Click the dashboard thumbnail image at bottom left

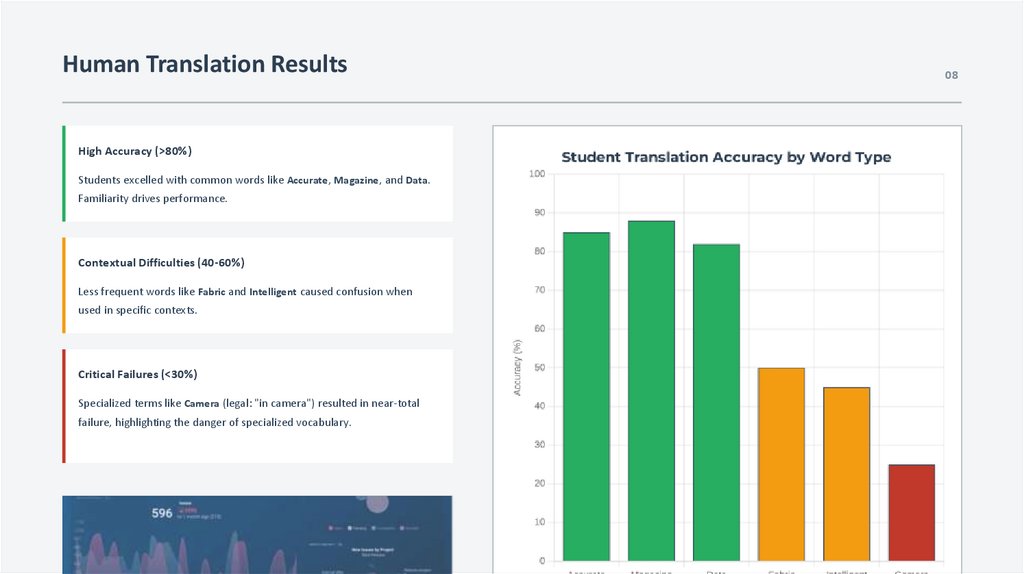257,535
